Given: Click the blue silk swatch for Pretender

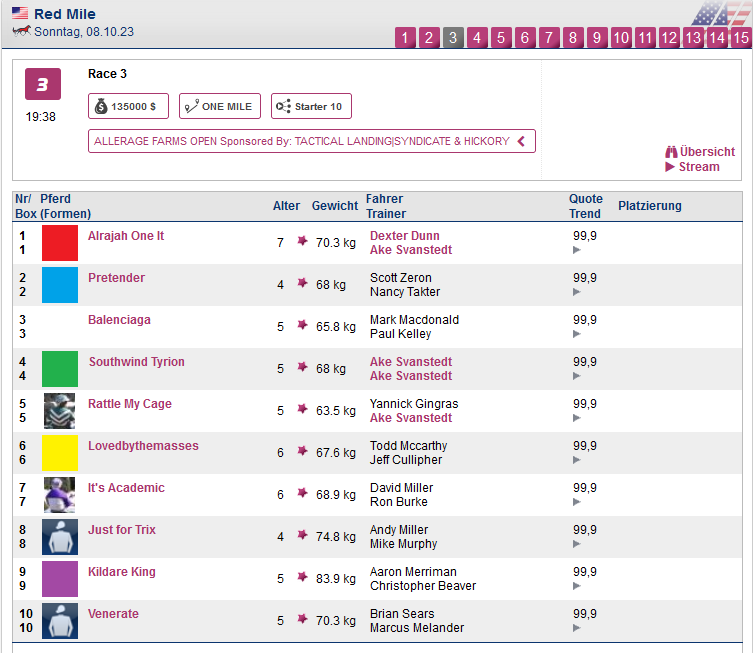Looking at the screenshot, I should [x=60, y=285].
